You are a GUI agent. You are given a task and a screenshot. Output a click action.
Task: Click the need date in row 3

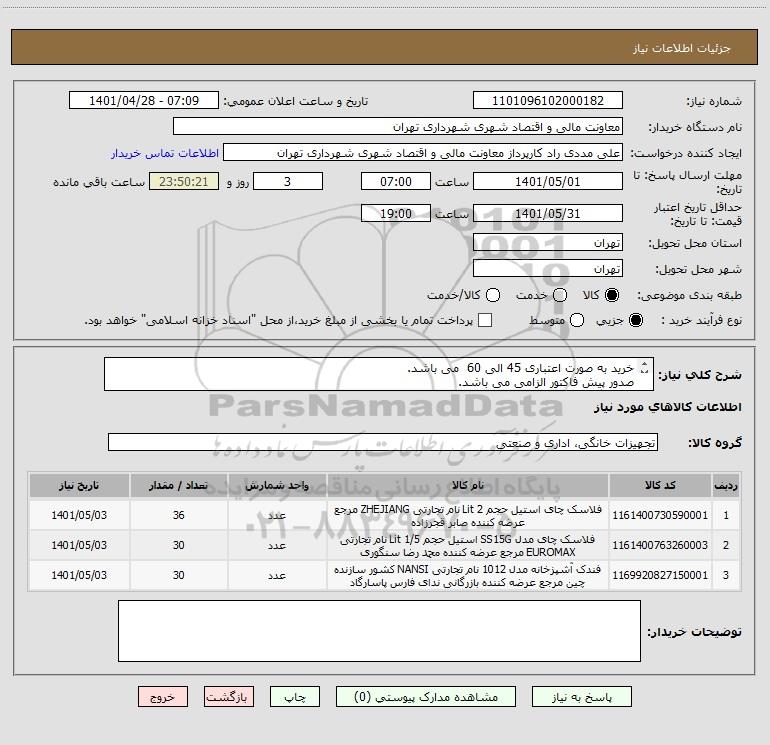click(x=79, y=575)
